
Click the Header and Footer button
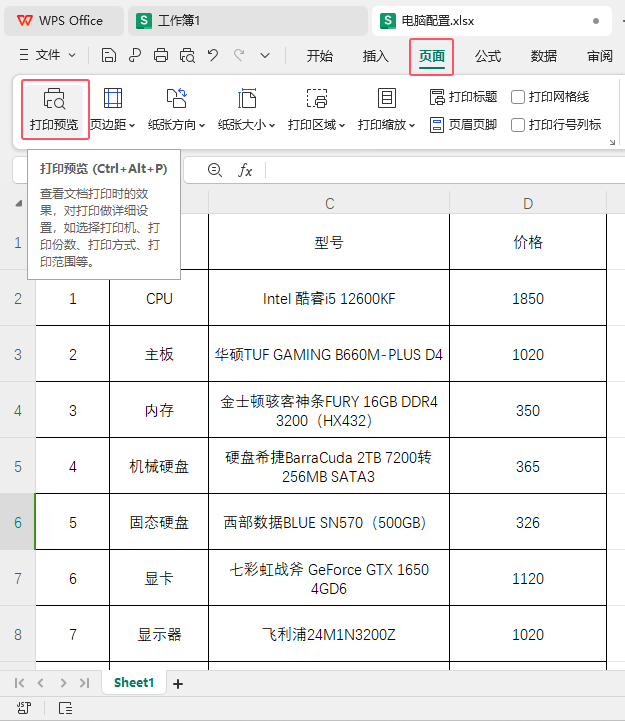(x=464, y=125)
